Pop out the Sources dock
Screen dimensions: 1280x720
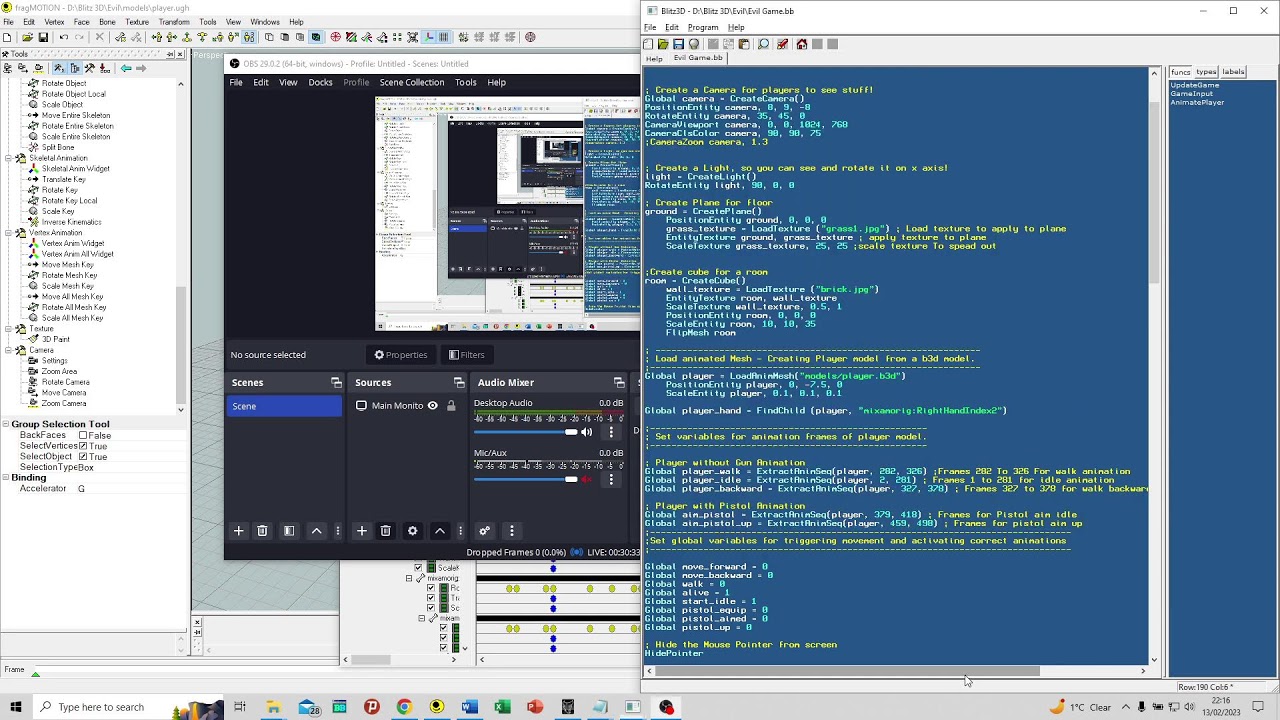tap(459, 382)
